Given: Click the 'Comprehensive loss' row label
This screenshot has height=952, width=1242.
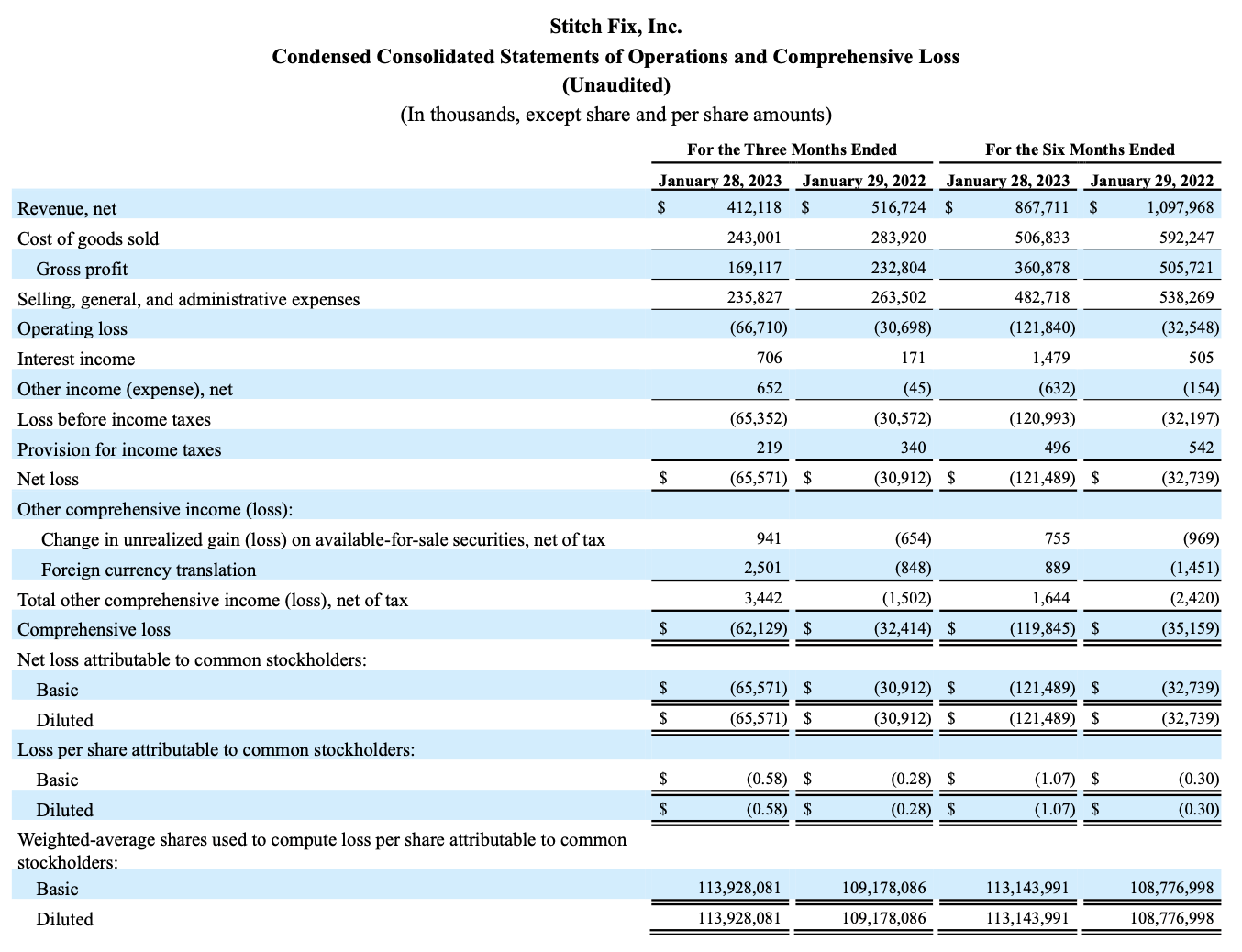Looking at the screenshot, I should click(94, 629).
